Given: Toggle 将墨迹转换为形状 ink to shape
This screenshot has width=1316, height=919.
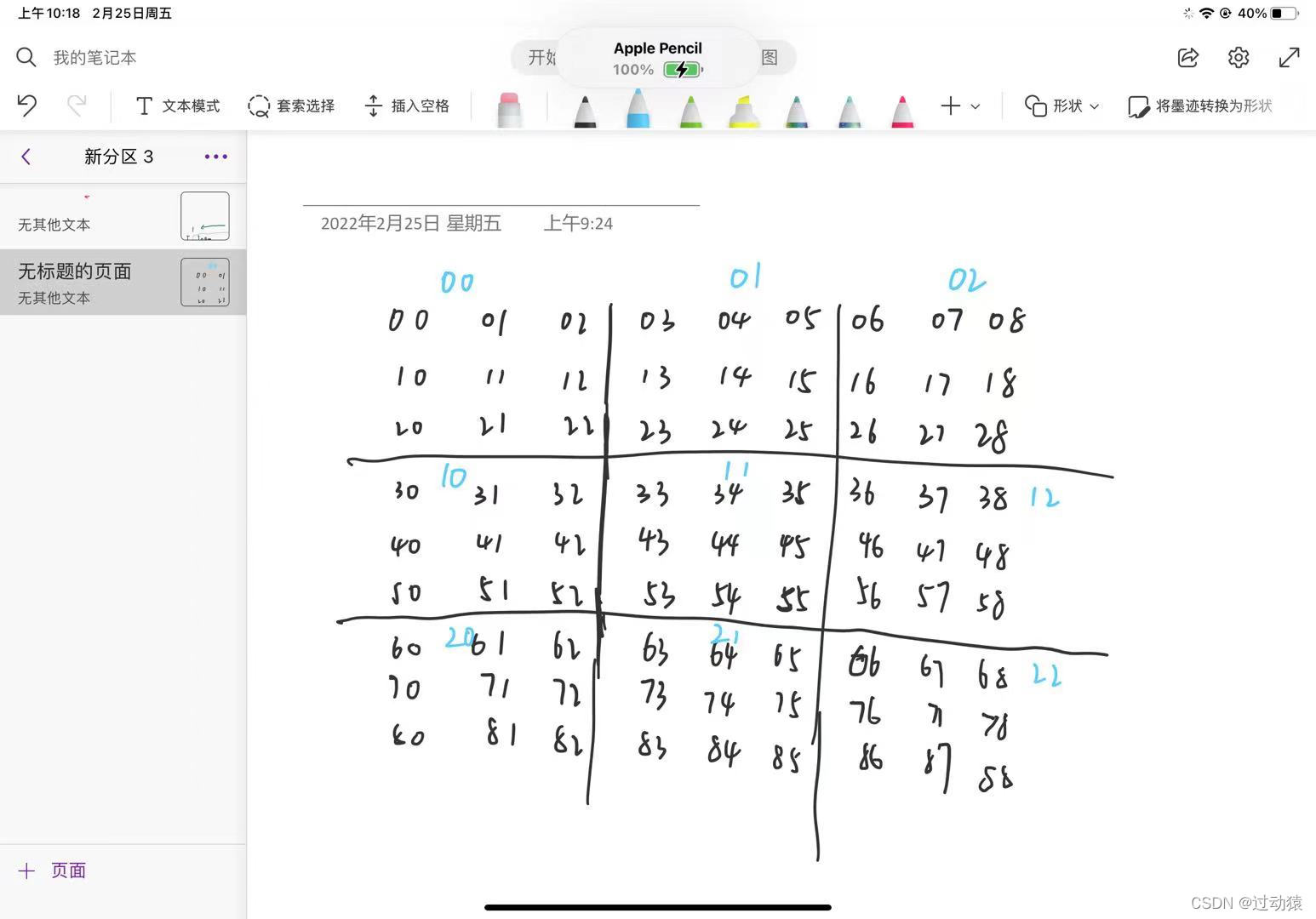Looking at the screenshot, I should coord(1199,106).
